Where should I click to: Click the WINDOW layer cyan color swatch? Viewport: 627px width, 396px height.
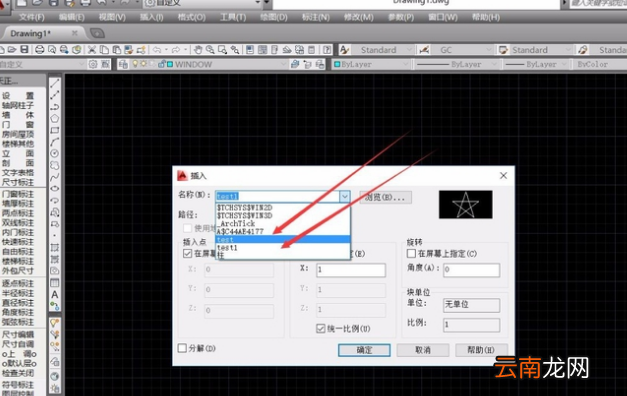point(170,64)
